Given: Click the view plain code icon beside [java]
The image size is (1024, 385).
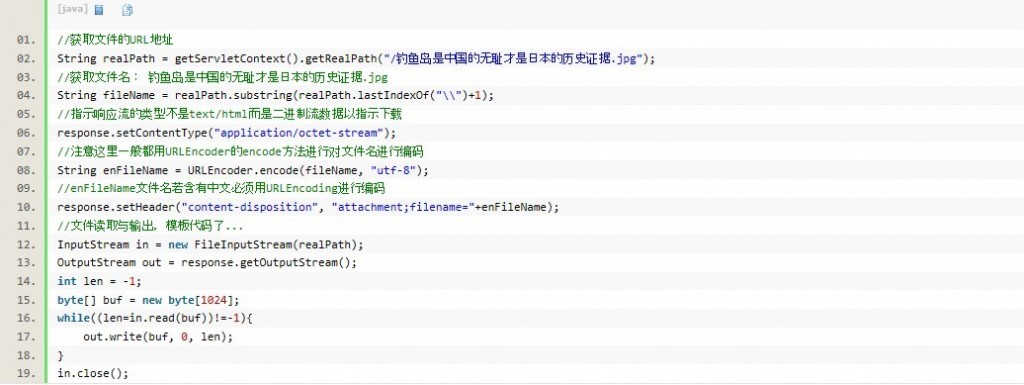Looking at the screenshot, I should coord(99,10).
